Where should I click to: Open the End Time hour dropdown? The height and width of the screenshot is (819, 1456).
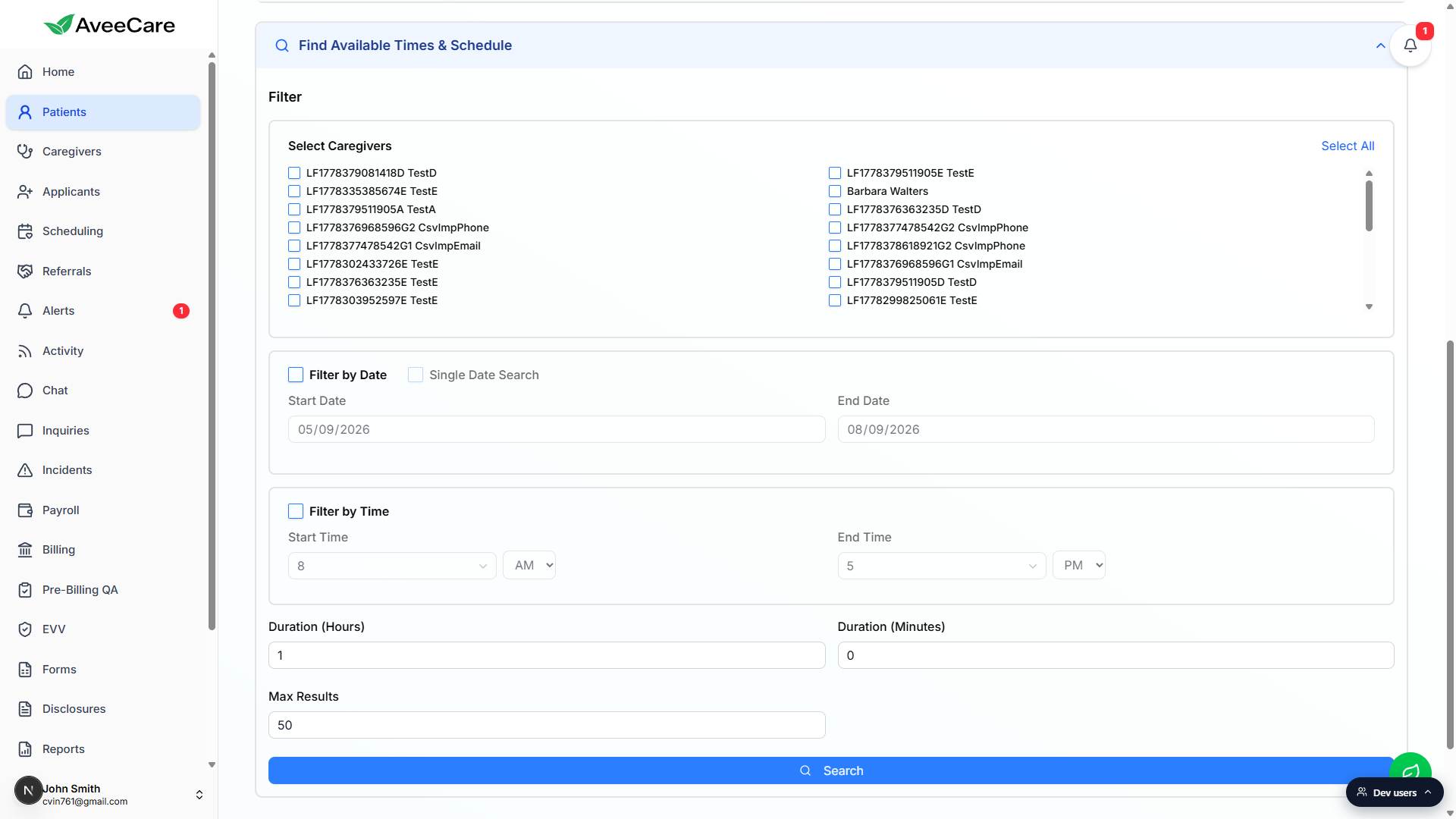(942, 566)
